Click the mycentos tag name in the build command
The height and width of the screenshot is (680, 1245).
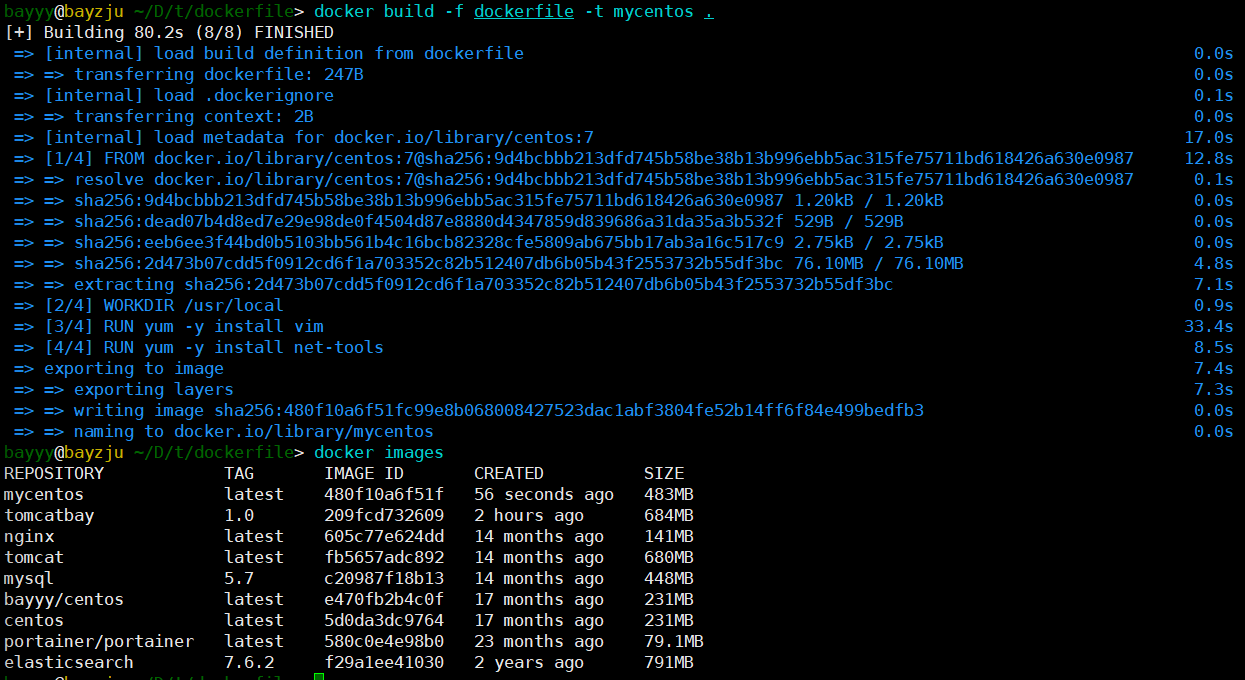tap(653, 12)
